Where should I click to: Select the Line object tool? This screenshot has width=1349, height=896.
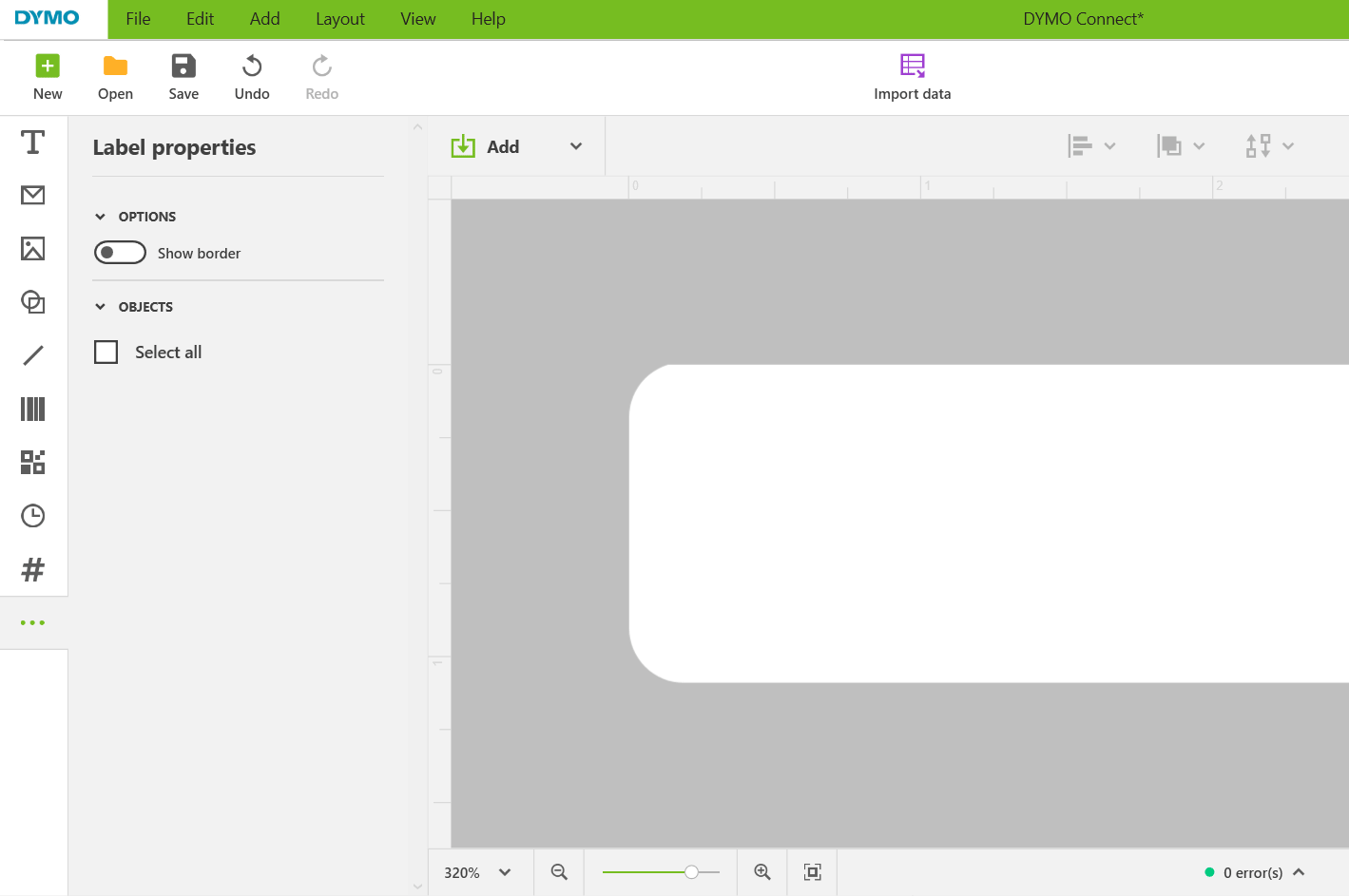(x=33, y=355)
